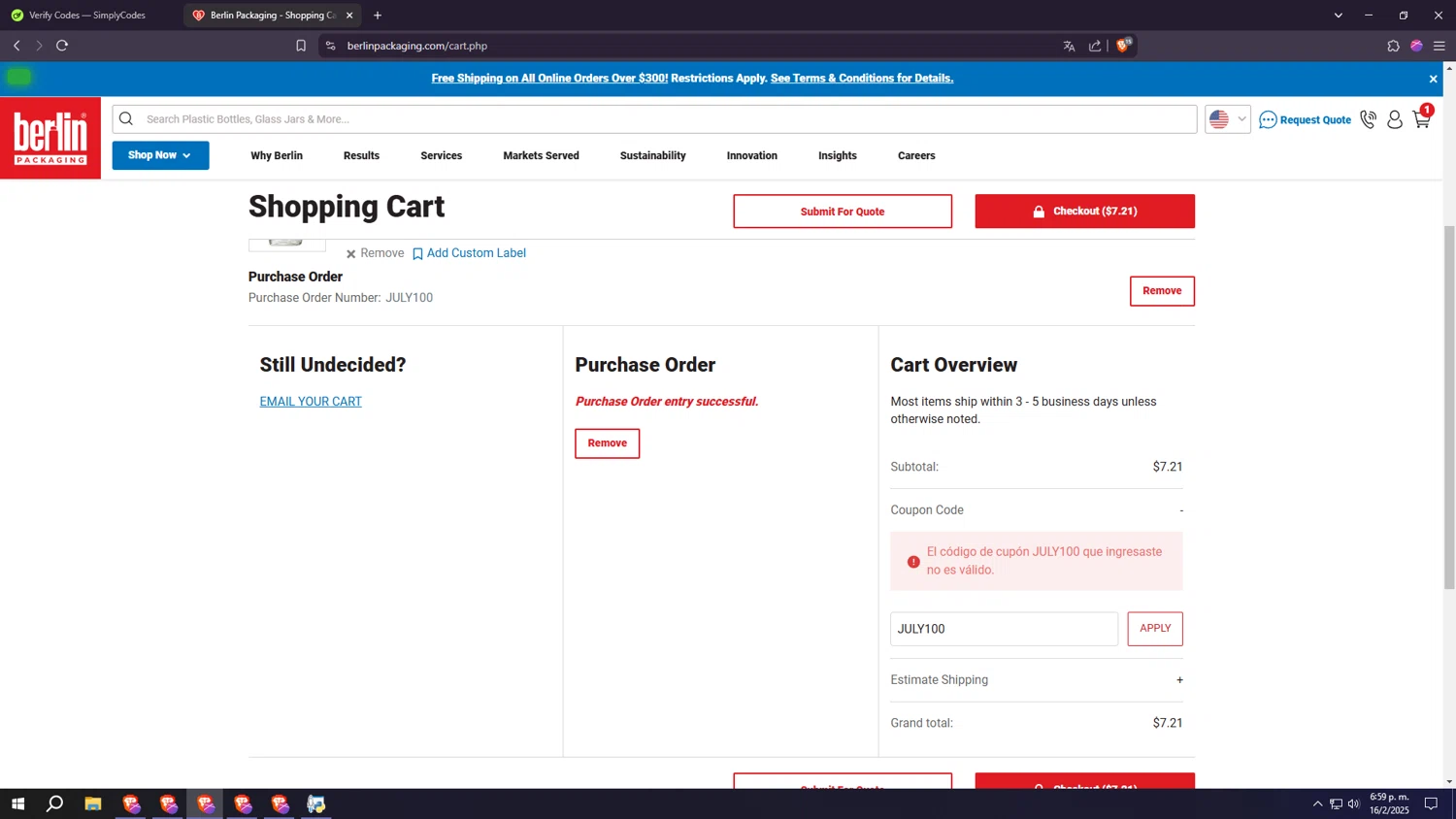Open the Insights menu
1456x819 pixels.
coord(838,155)
